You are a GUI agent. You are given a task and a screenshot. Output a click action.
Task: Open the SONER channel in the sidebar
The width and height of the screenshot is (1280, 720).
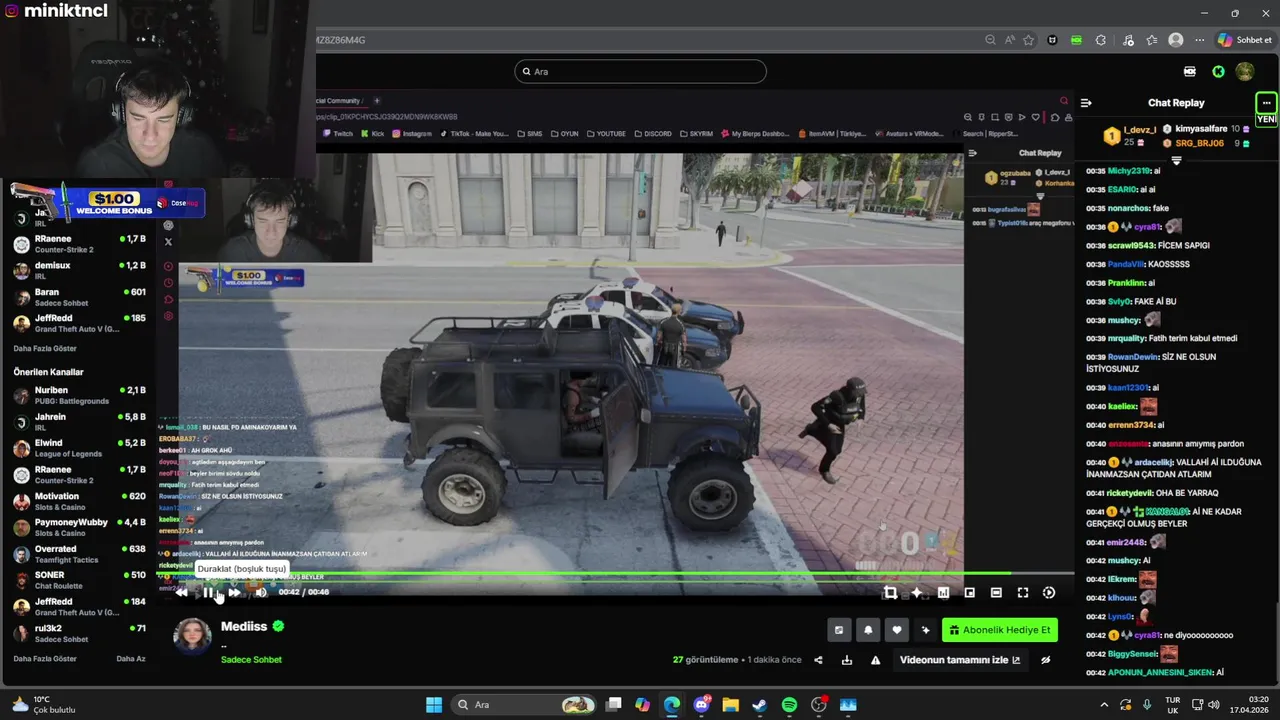point(80,580)
